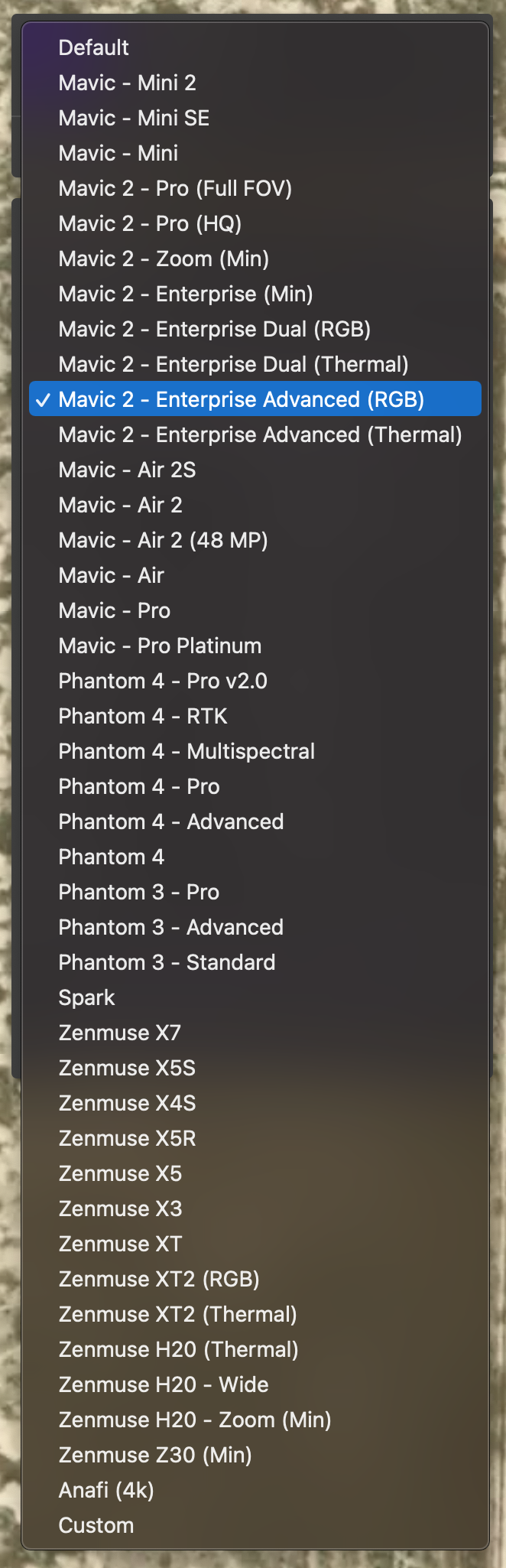Select Mavic 2 - Pro (Full FOV)
The image size is (506, 1568).
tap(255, 188)
